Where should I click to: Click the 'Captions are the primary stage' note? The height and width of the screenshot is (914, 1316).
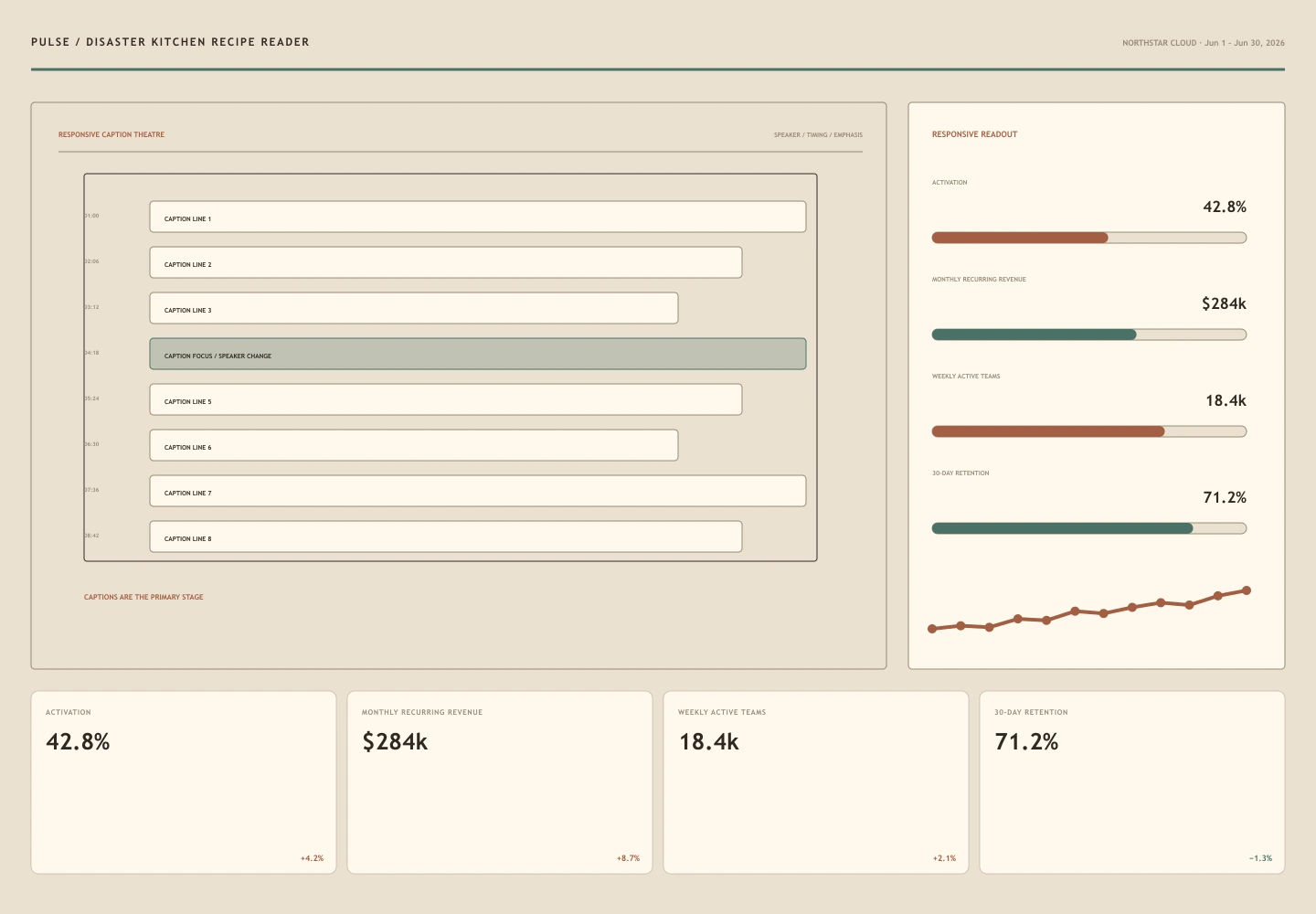click(x=143, y=597)
